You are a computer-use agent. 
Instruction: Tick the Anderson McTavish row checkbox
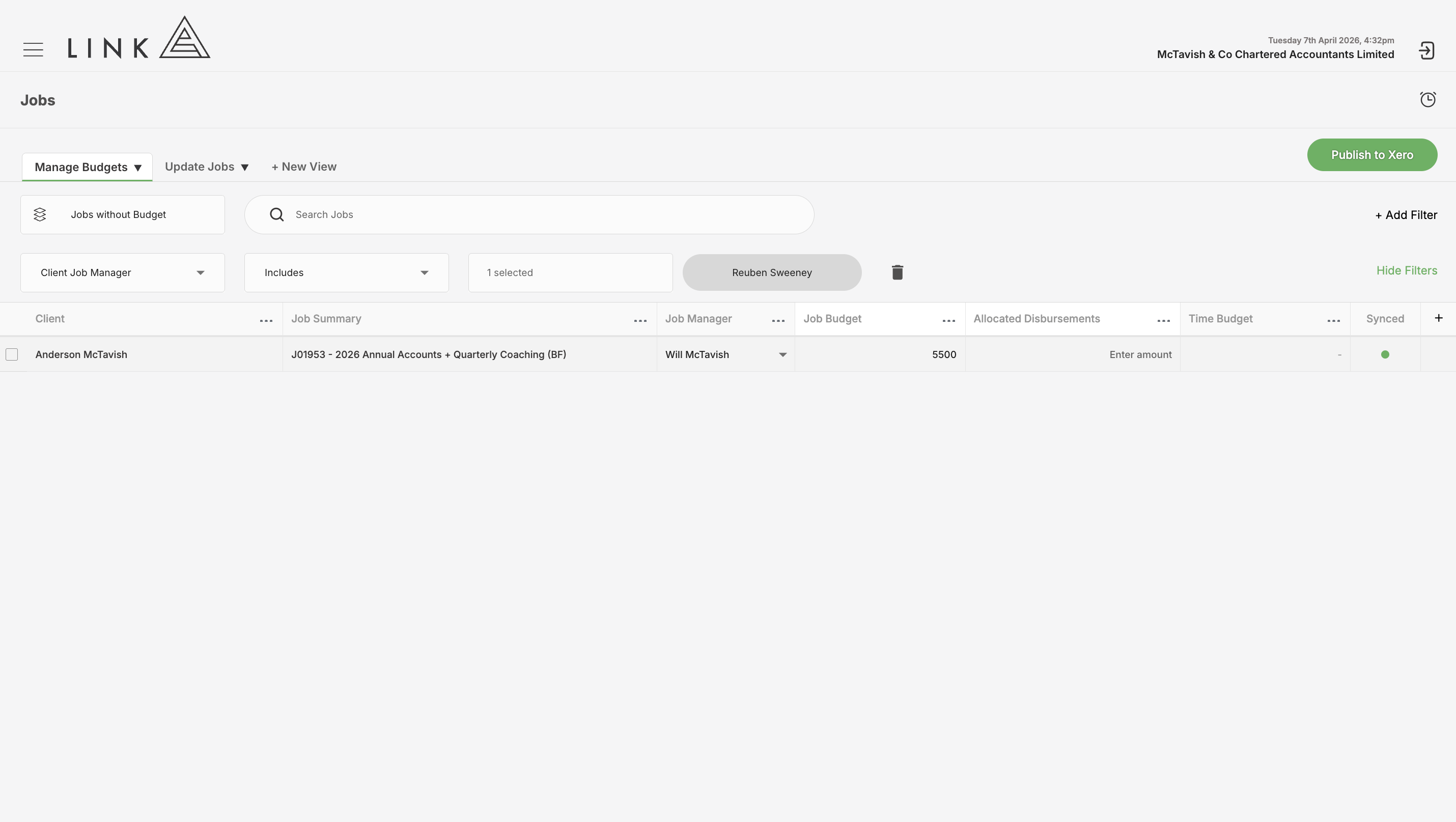pyautogui.click(x=12, y=354)
